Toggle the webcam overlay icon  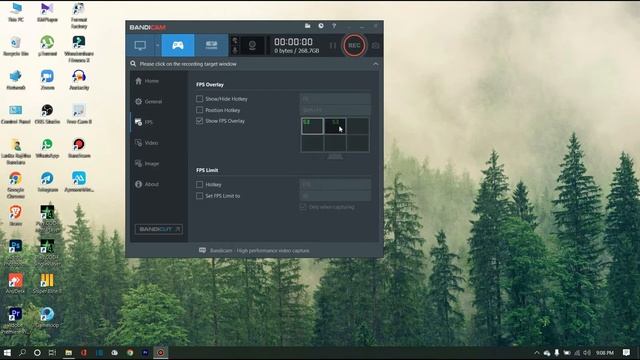pyautogui.click(x=252, y=45)
